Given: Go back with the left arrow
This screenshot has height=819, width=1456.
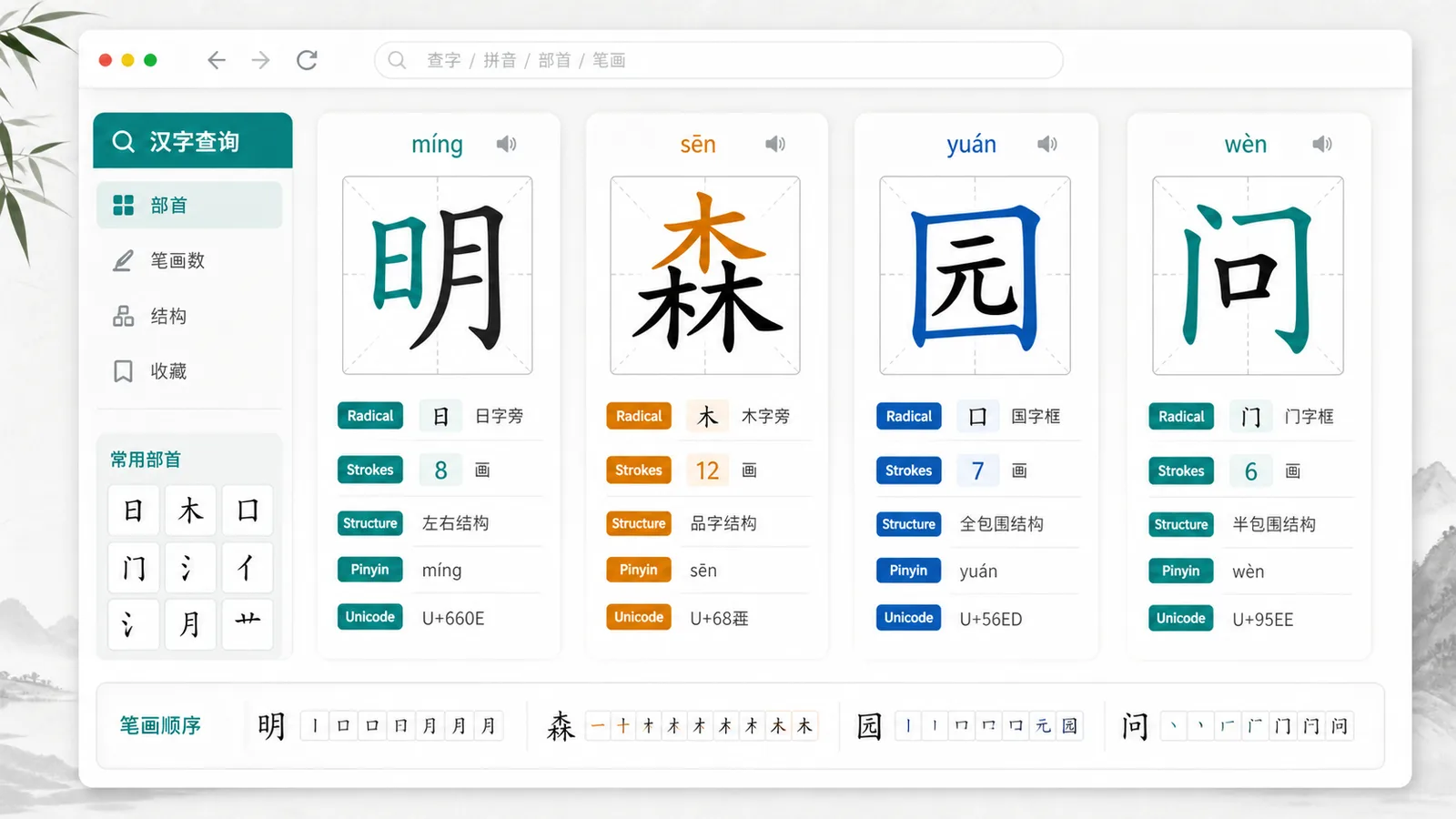Looking at the screenshot, I should (x=216, y=60).
